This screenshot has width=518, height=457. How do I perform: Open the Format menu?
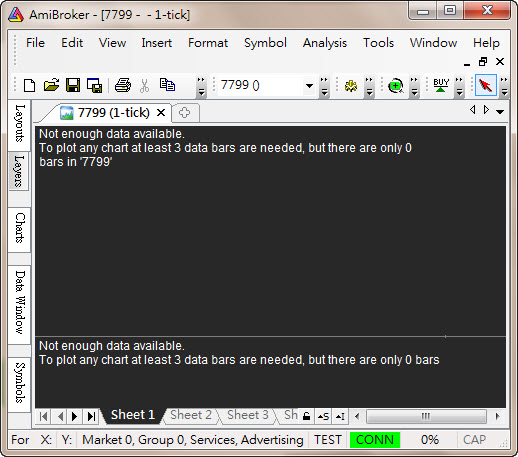[208, 43]
